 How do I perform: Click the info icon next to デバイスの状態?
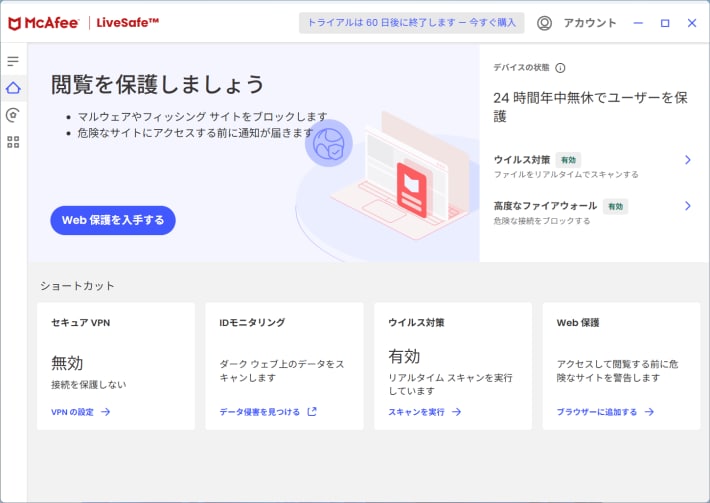coord(560,68)
